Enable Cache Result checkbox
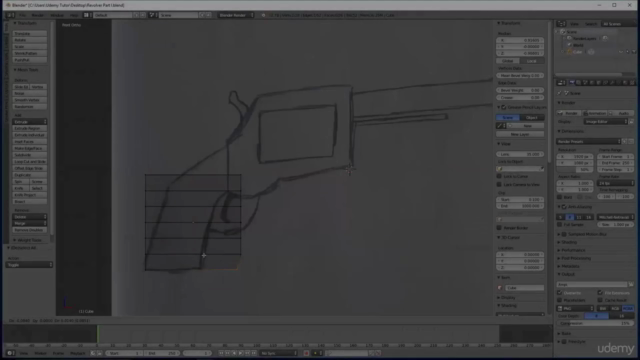Screen dimensions: 640x360 click(600, 300)
